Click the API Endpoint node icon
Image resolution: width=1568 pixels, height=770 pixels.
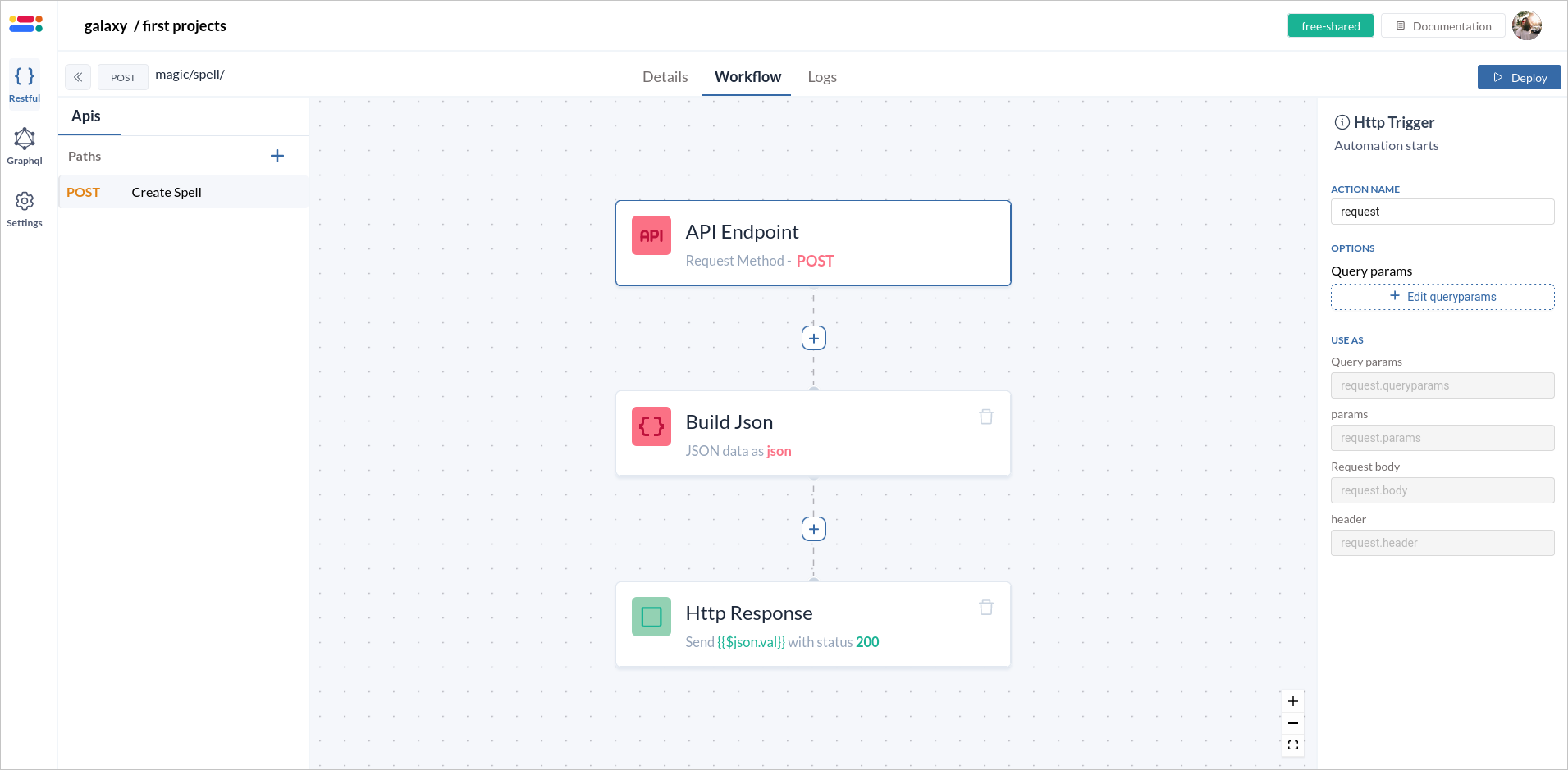click(x=651, y=235)
